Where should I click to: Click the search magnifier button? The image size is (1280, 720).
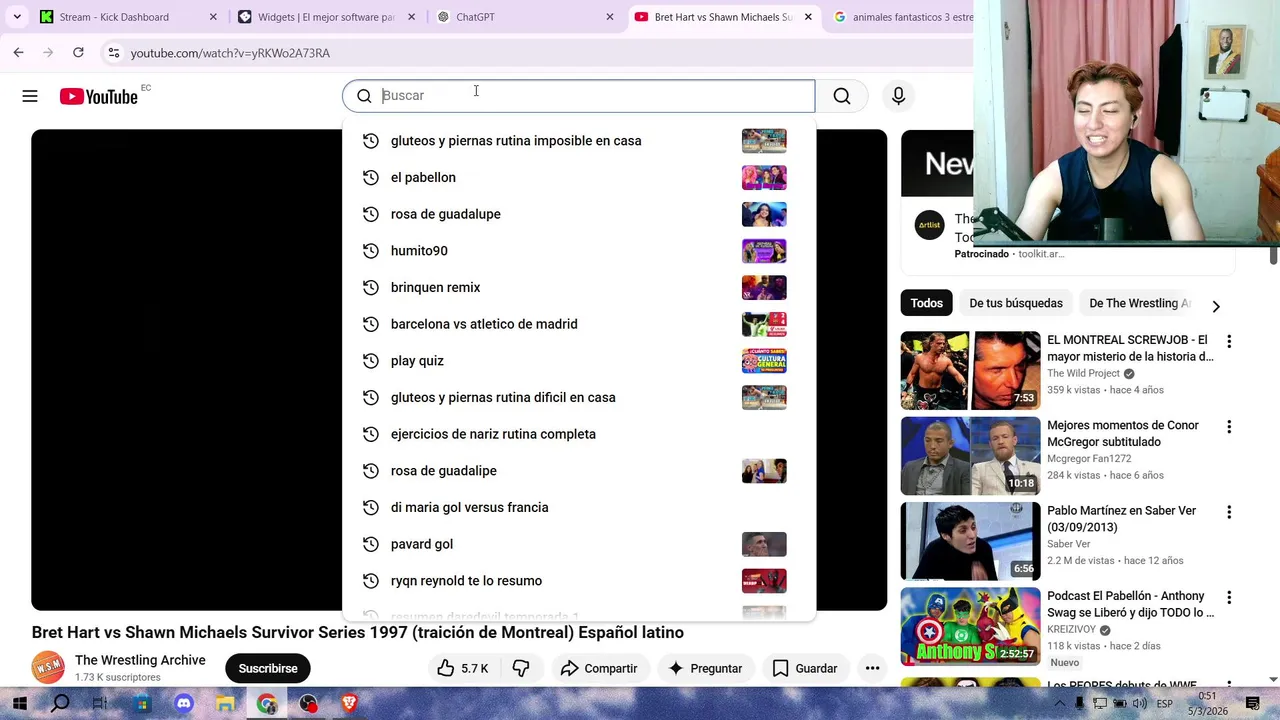pyautogui.click(x=842, y=96)
